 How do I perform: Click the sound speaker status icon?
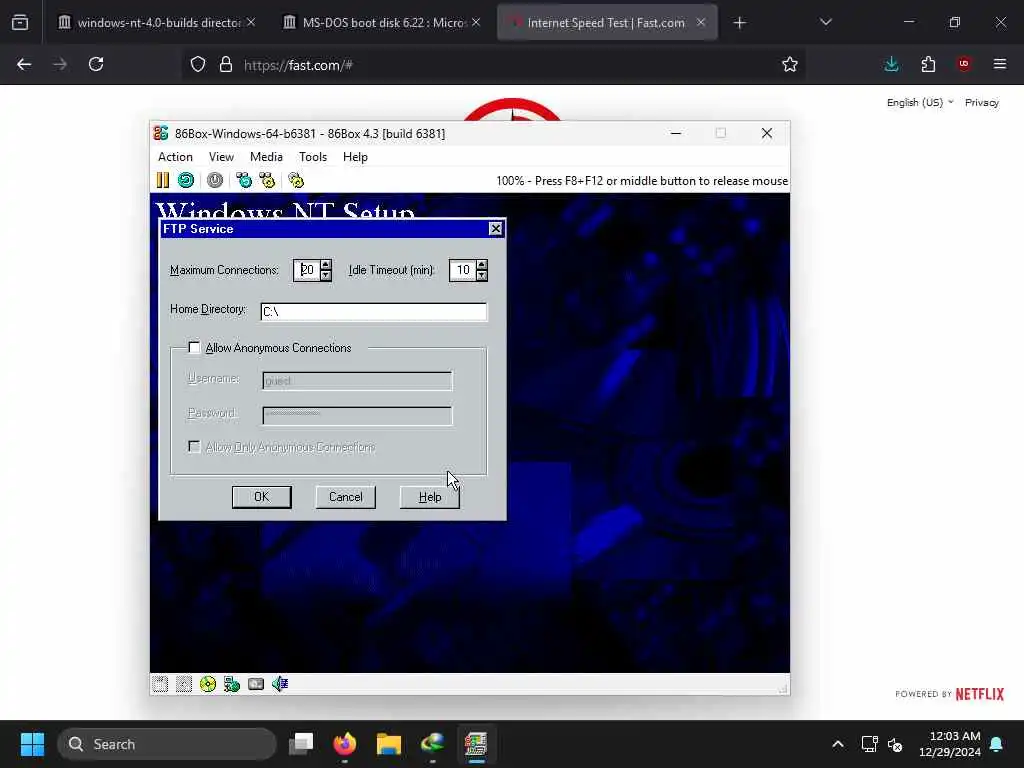tap(280, 684)
